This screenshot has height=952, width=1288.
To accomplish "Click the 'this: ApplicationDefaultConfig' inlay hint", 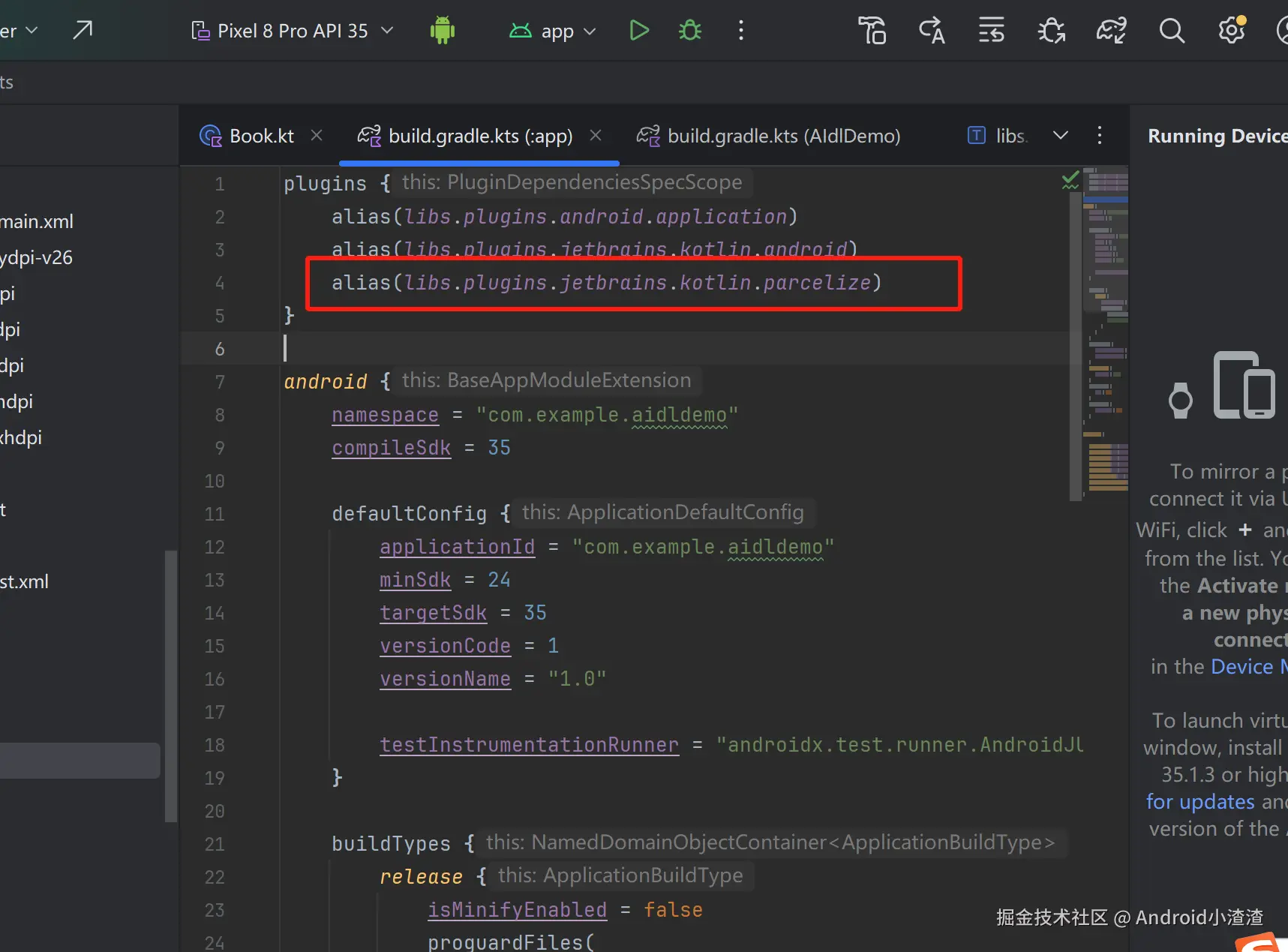I will [662, 512].
